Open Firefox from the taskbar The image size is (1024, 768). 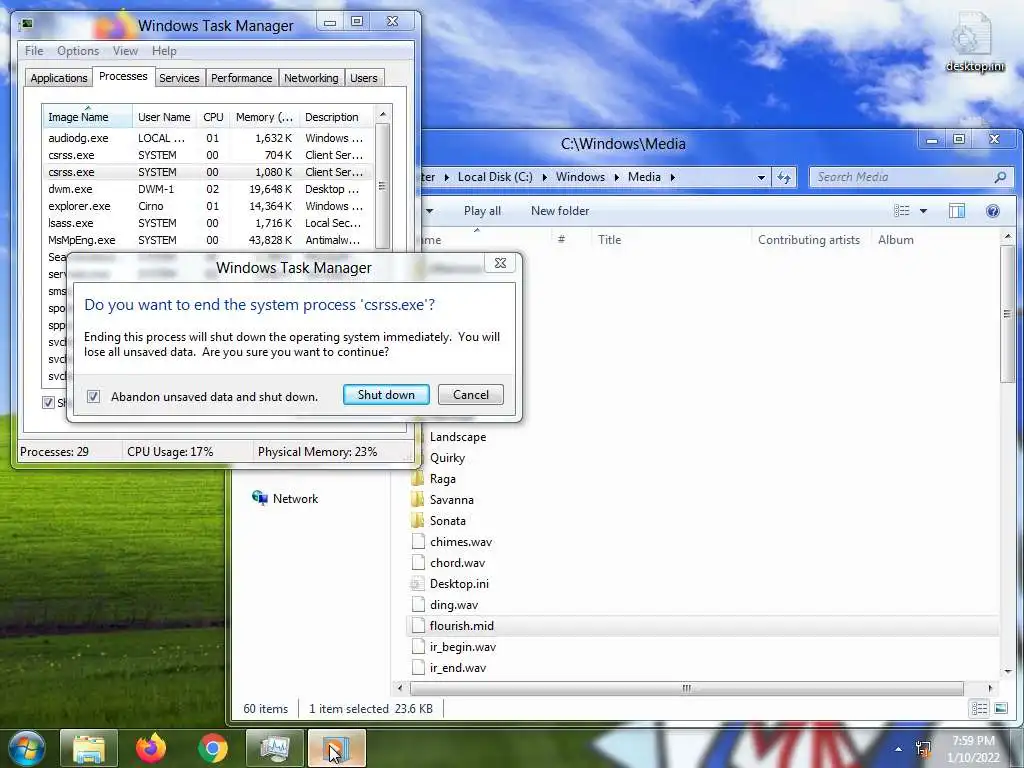tap(151, 748)
